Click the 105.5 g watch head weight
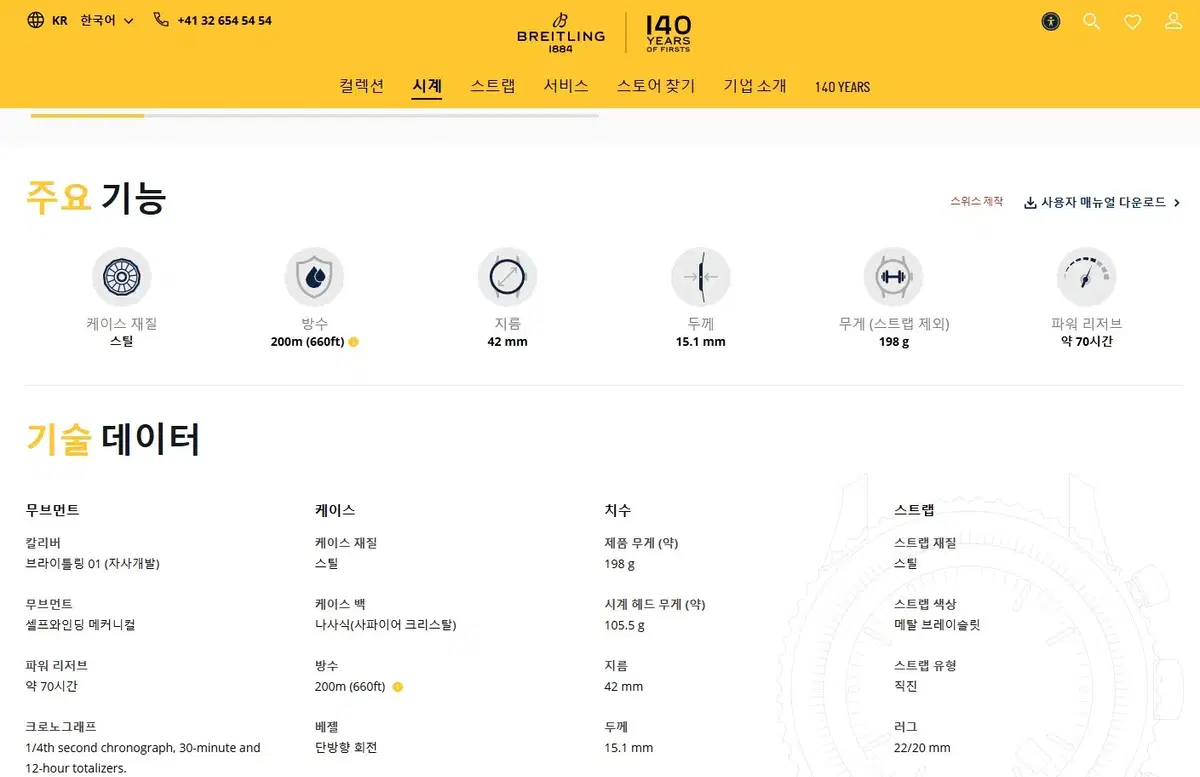 coord(624,625)
